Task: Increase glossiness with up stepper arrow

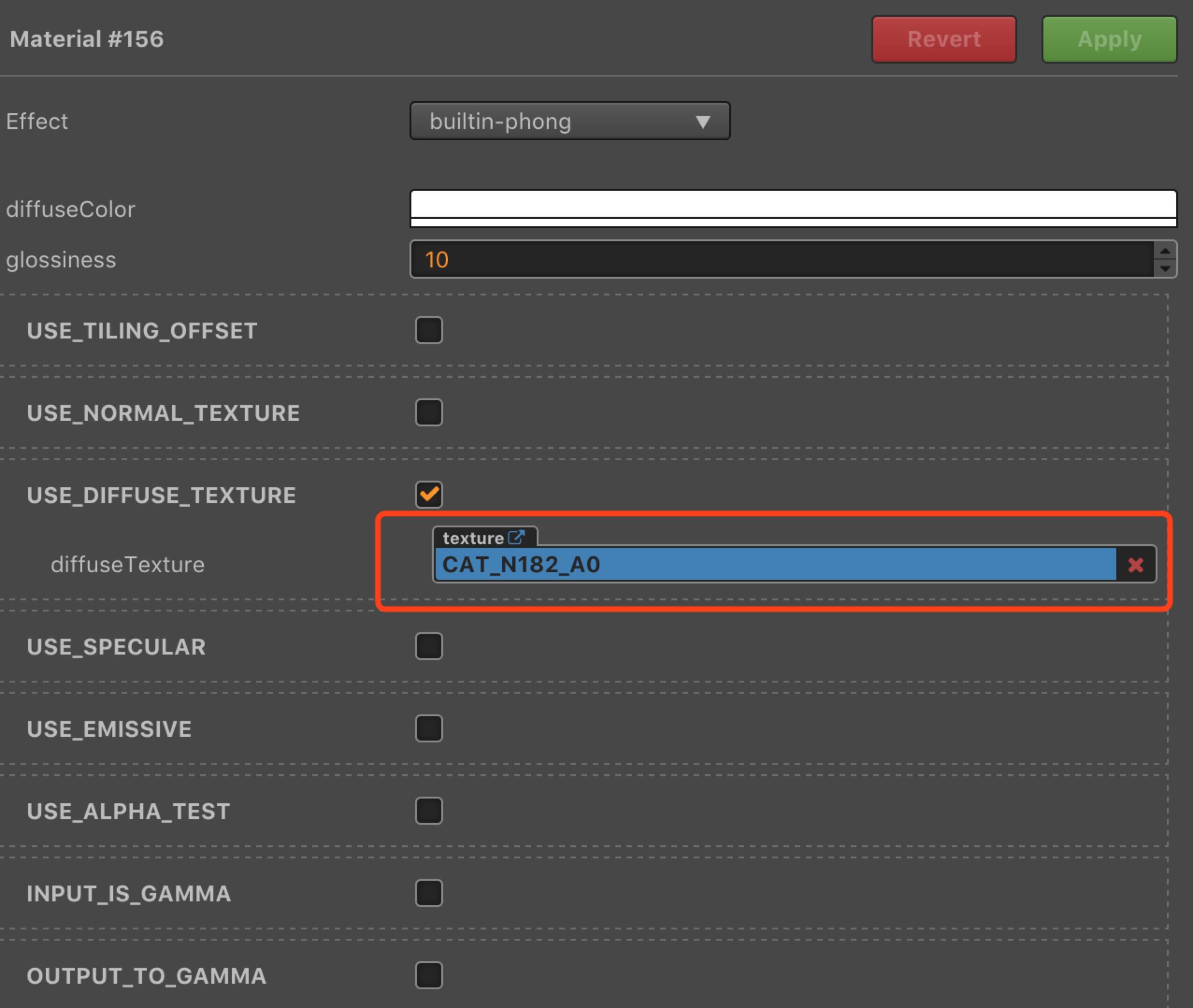Action: [1165, 251]
